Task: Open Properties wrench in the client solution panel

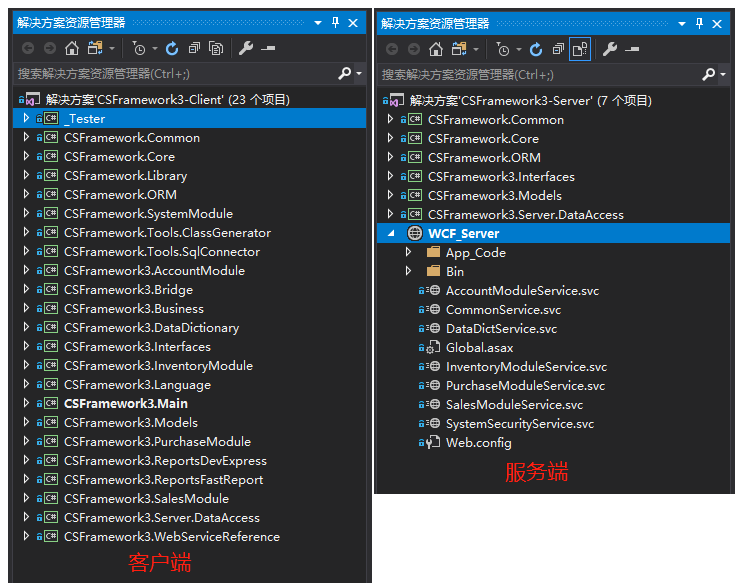Action: 245,48
